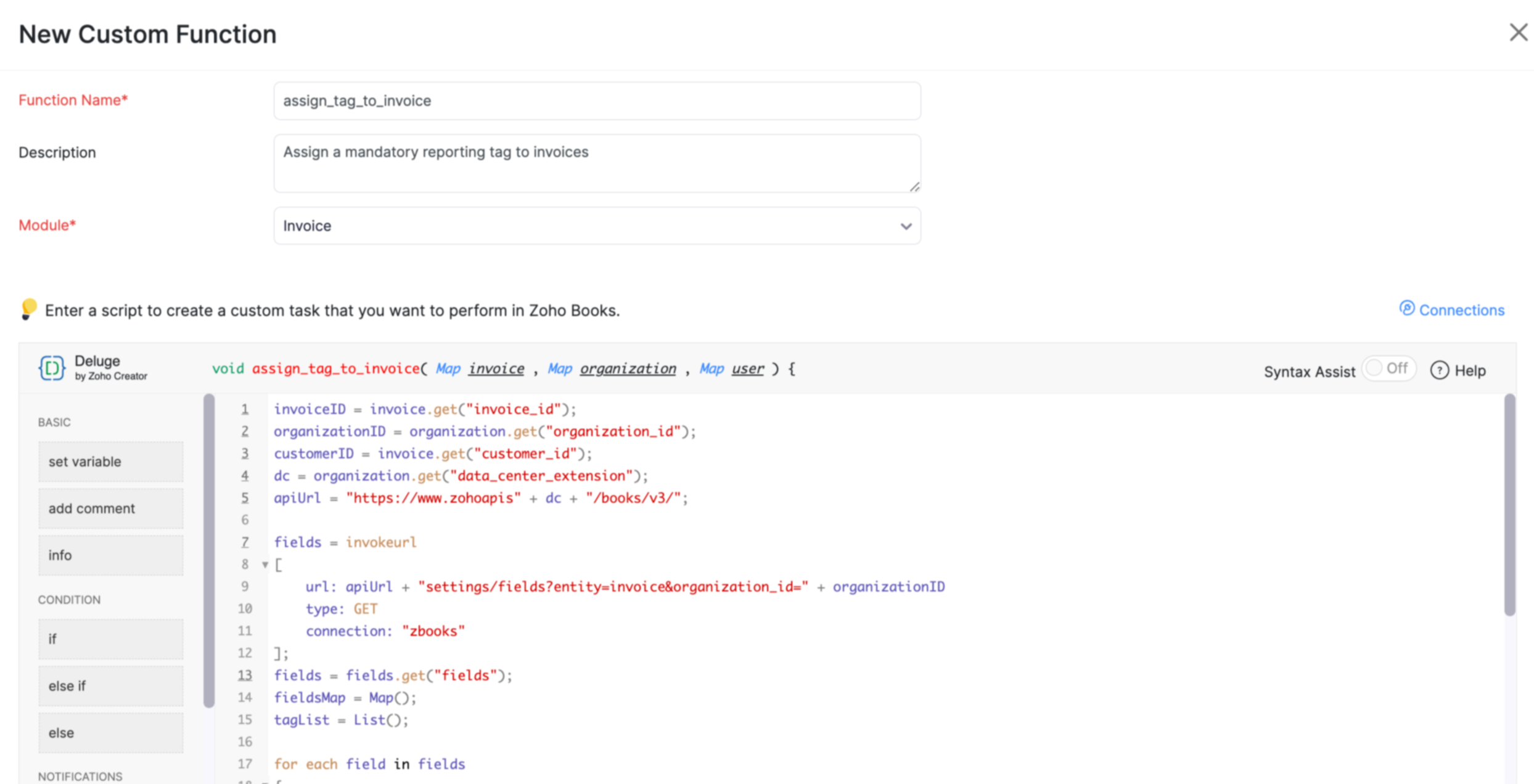Click the Module dropdown chevron arrow

[x=905, y=226]
